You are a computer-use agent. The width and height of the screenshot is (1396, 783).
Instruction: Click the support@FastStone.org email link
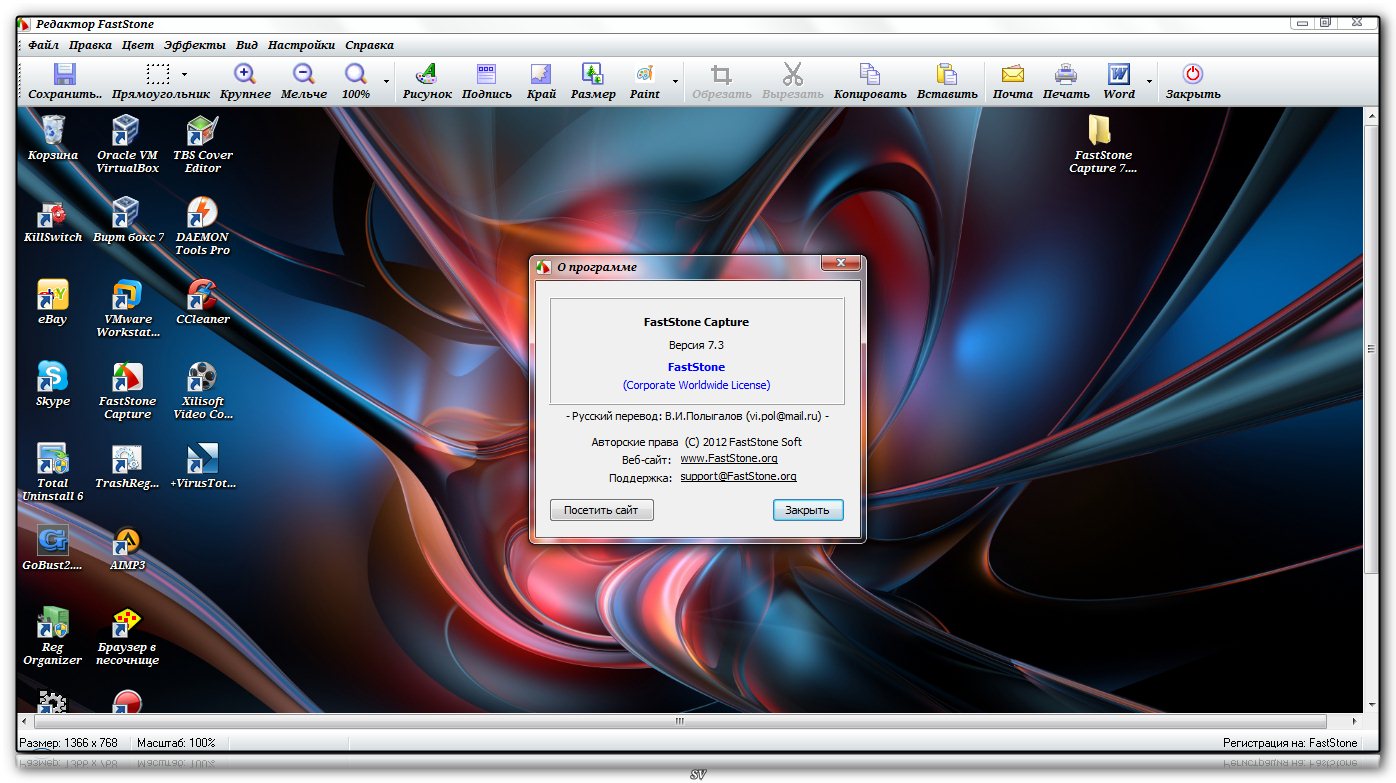coord(738,477)
